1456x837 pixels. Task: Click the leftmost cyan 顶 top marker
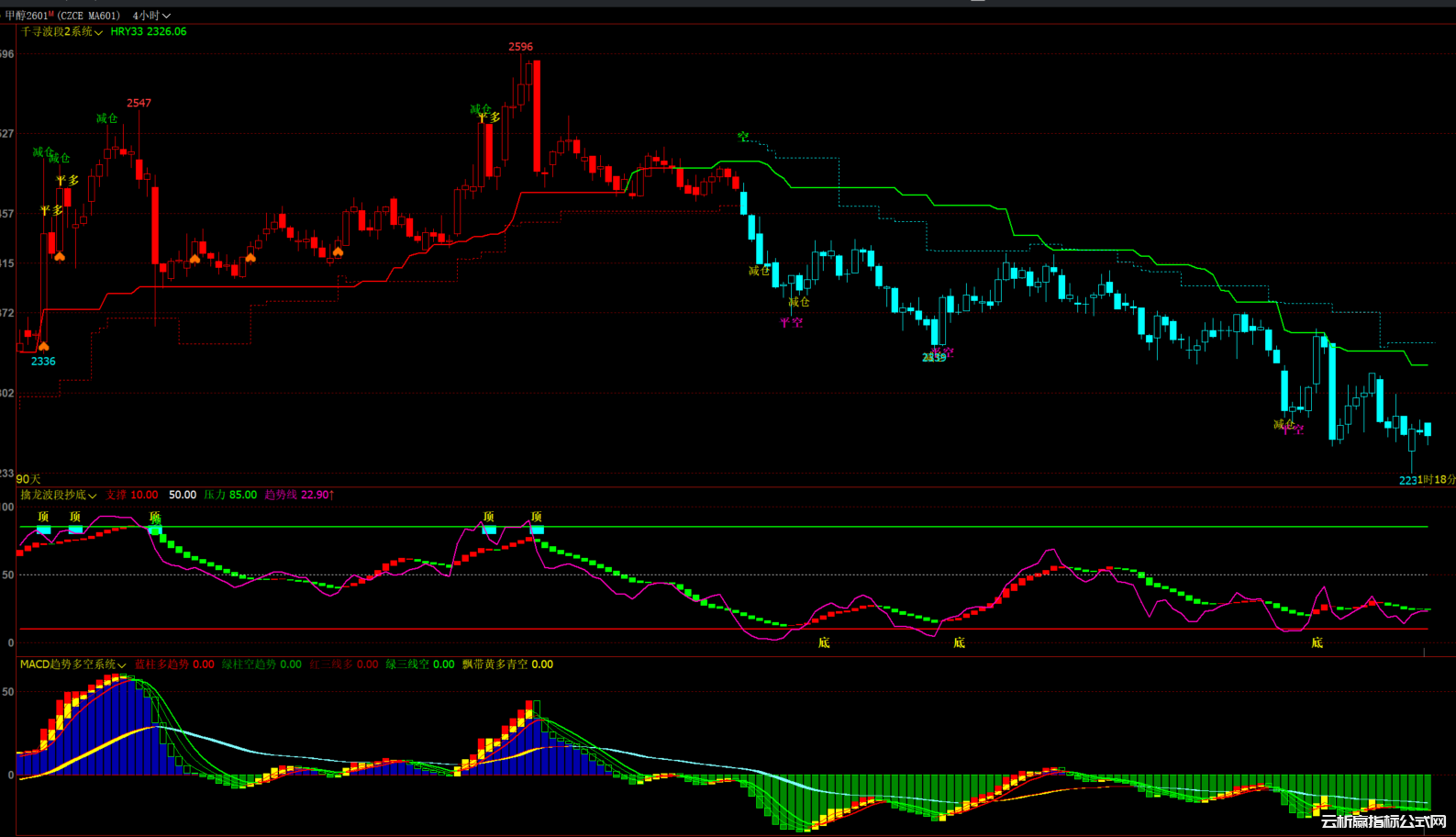click(x=43, y=530)
